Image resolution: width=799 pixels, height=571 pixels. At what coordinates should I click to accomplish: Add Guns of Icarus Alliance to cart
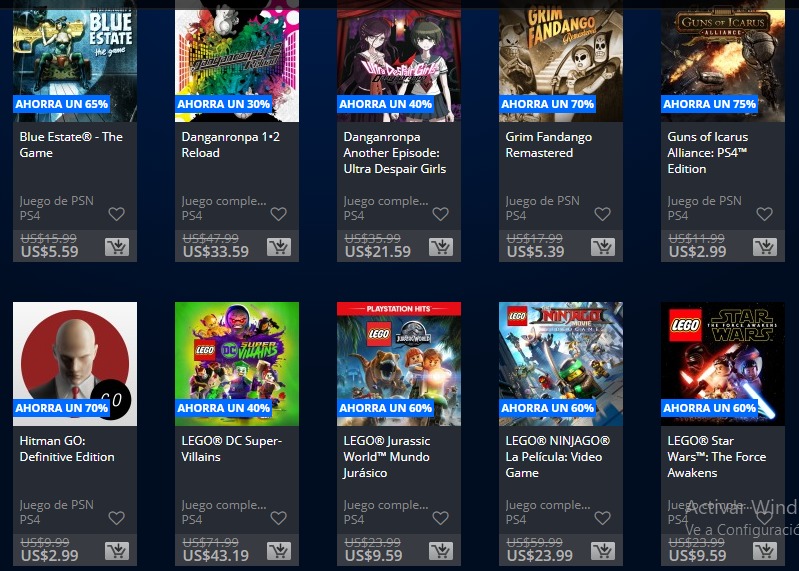(765, 247)
